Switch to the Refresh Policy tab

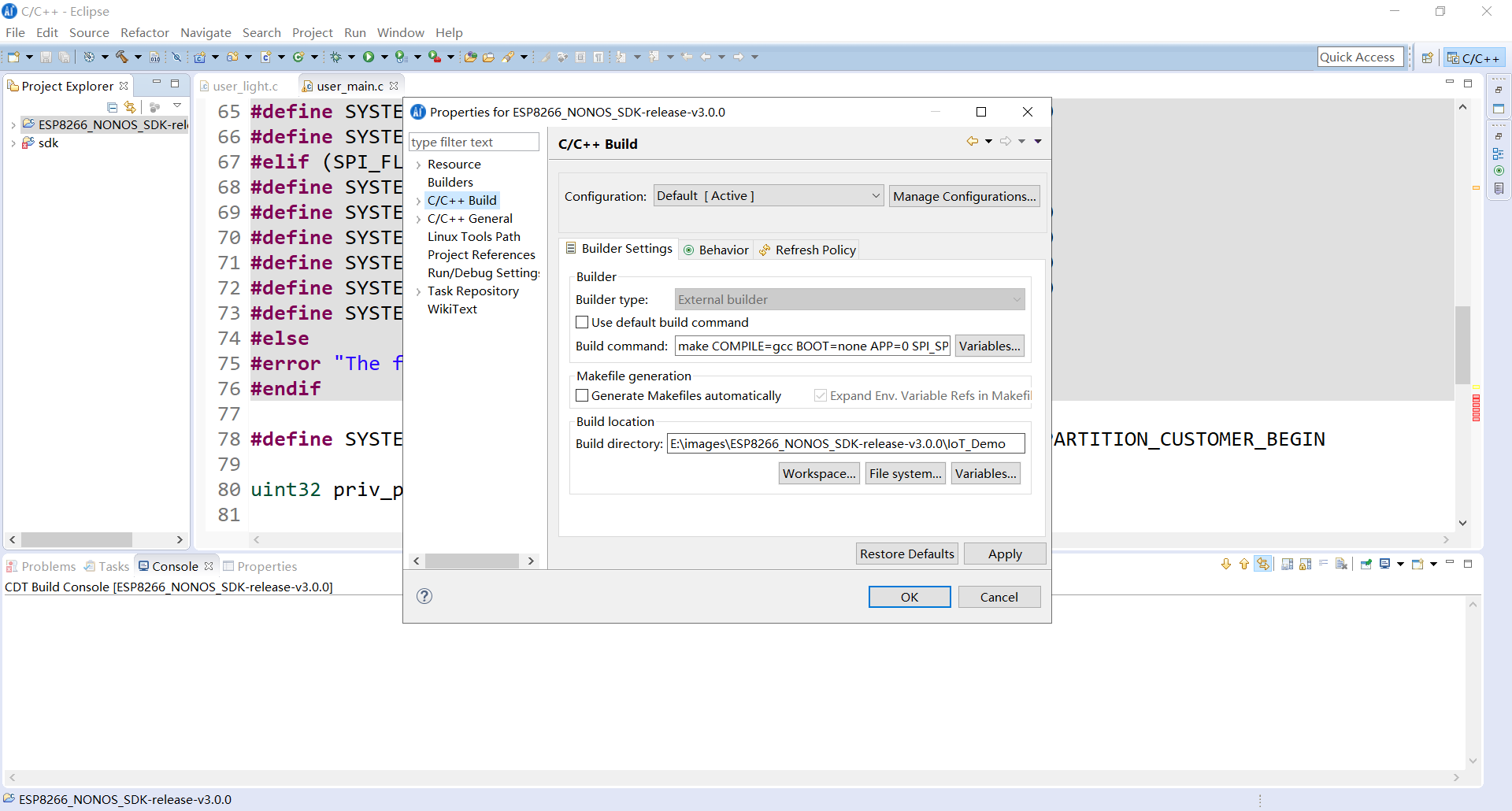click(x=807, y=250)
